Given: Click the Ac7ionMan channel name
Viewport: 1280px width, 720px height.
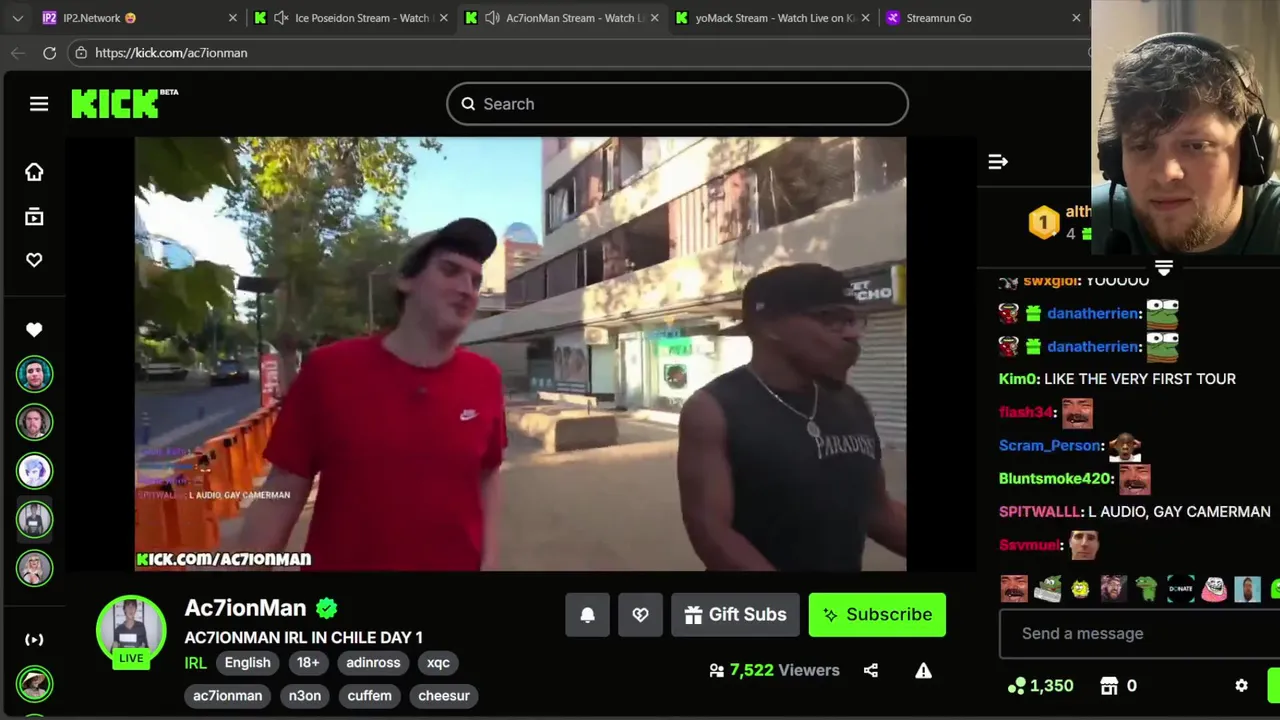Looking at the screenshot, I should tap(245, 608).
